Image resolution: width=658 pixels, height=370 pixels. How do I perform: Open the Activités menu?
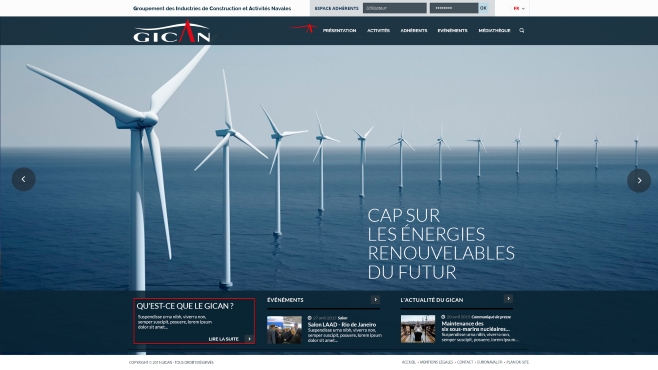tap(378, 31)
